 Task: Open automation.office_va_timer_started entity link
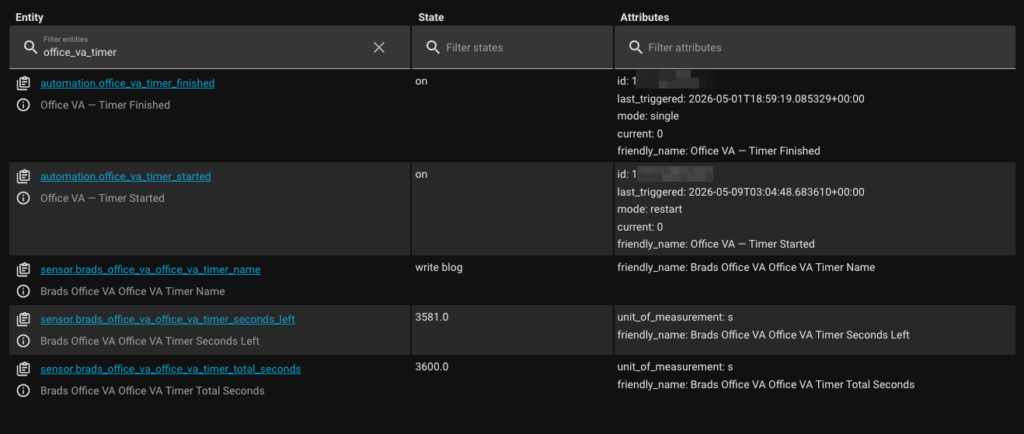coord(125,177)
